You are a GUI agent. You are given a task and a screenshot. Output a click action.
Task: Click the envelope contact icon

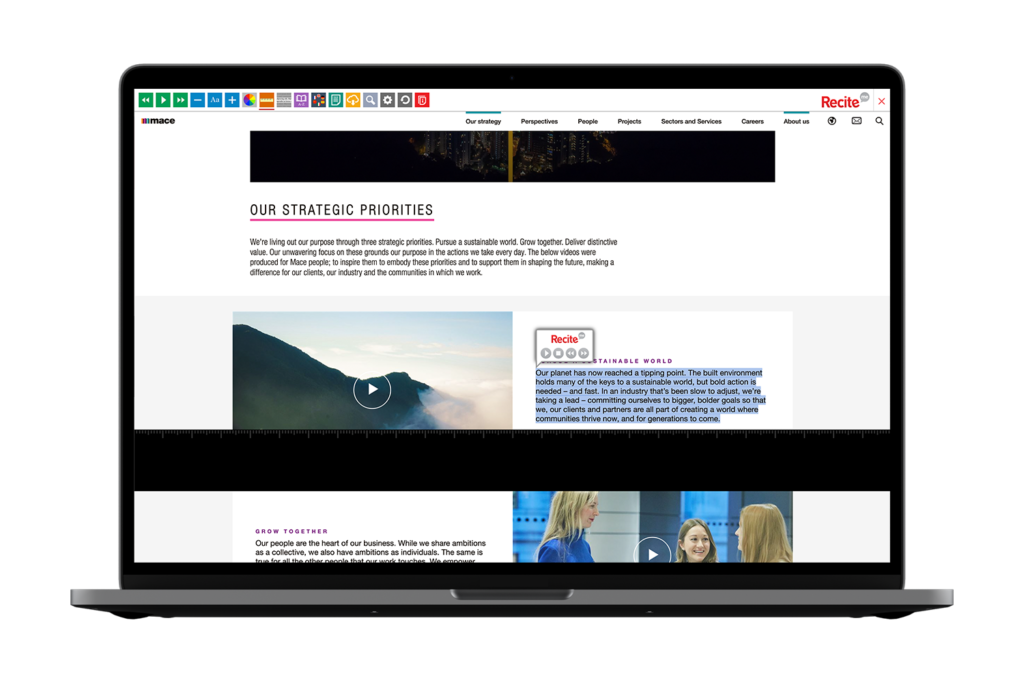[857, 121]
